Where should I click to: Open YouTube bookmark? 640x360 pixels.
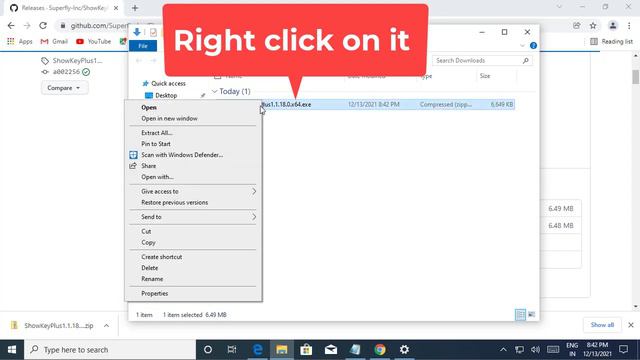point(93,41)
